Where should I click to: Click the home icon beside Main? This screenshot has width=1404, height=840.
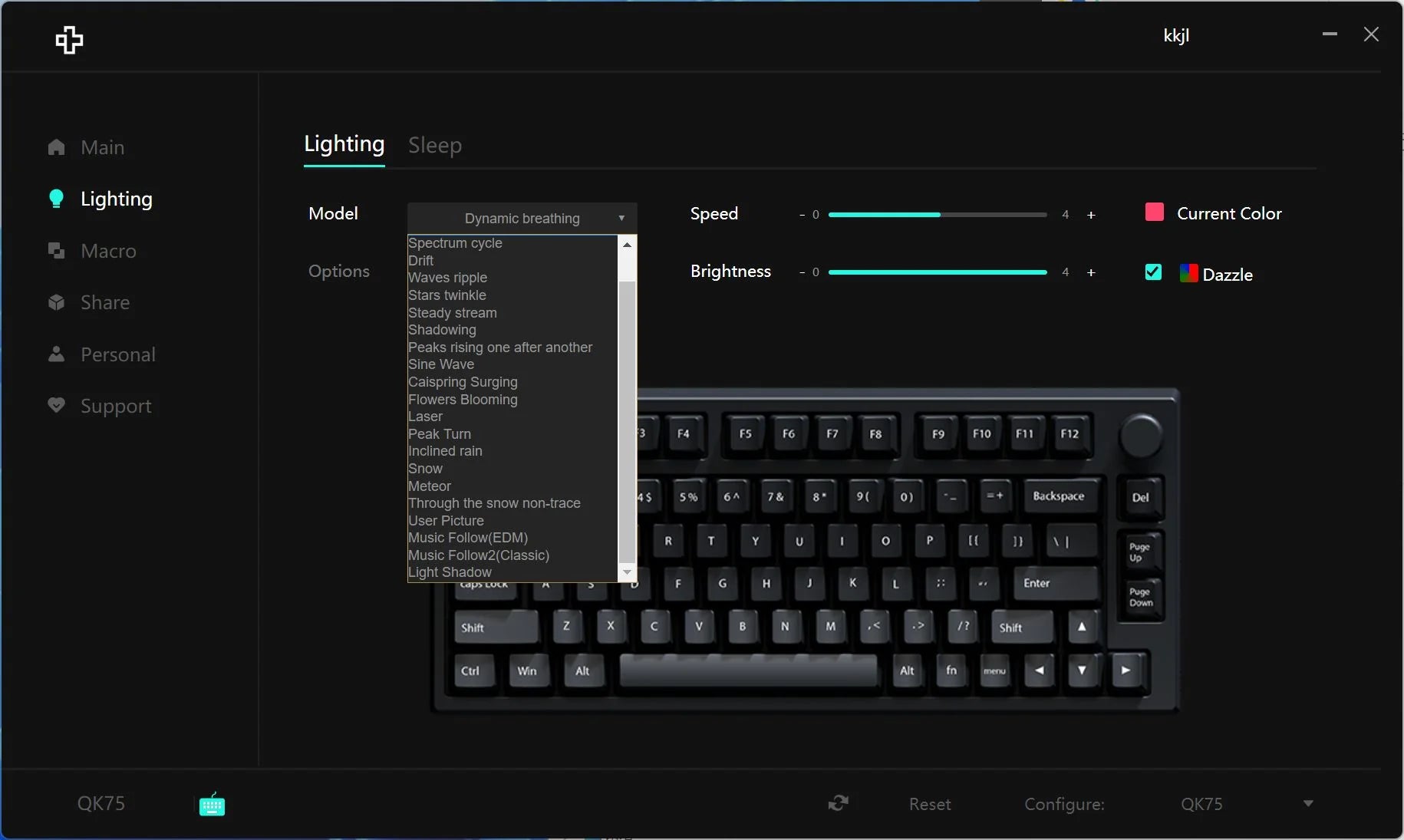(56, 147)
